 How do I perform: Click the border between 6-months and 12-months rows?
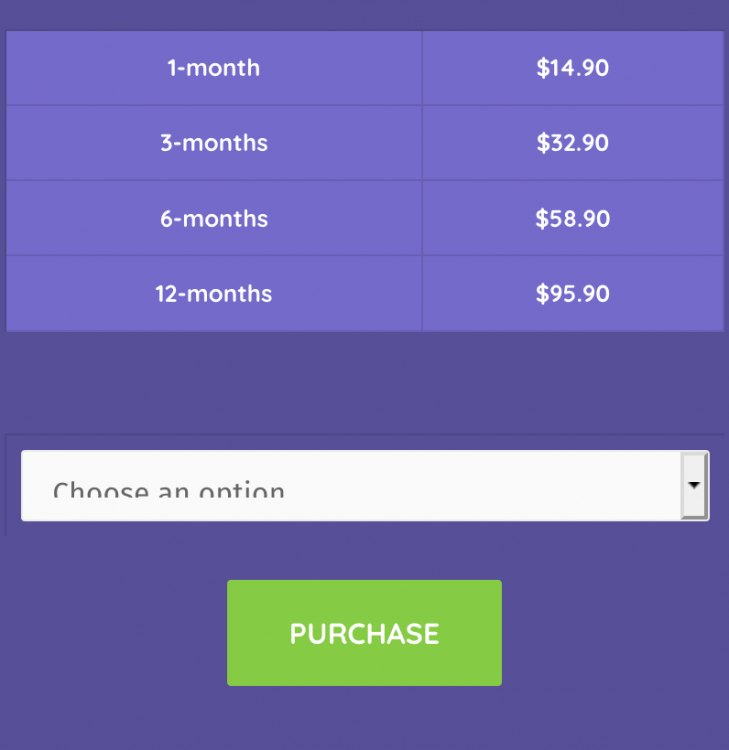pos(213,256)
